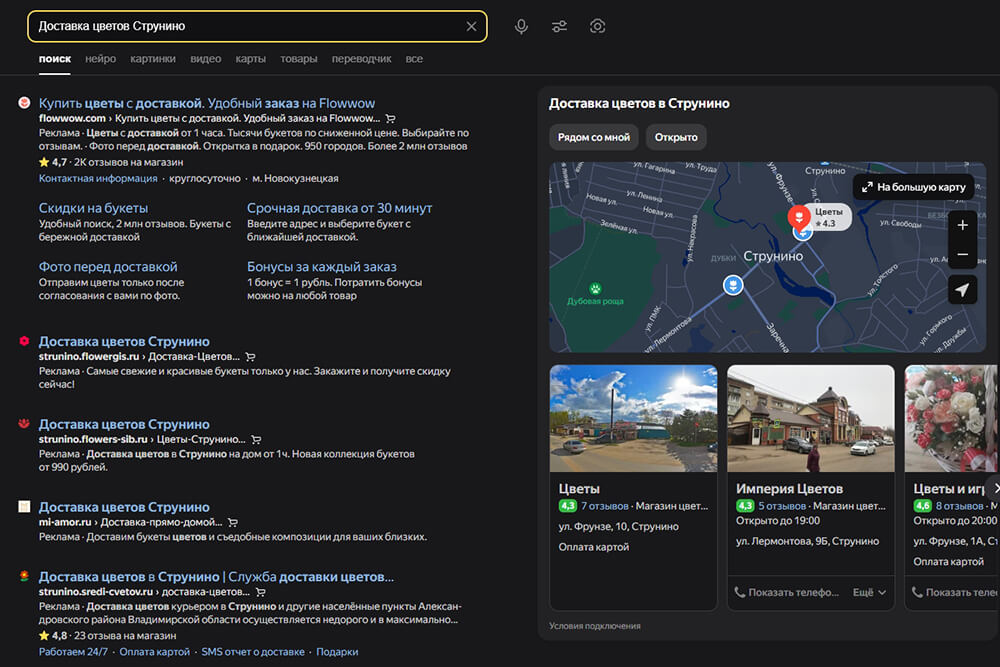The height and width of the screenshot is (667, 1000).
Task: Open the 'карты' tab
Action: pos(251,59)
